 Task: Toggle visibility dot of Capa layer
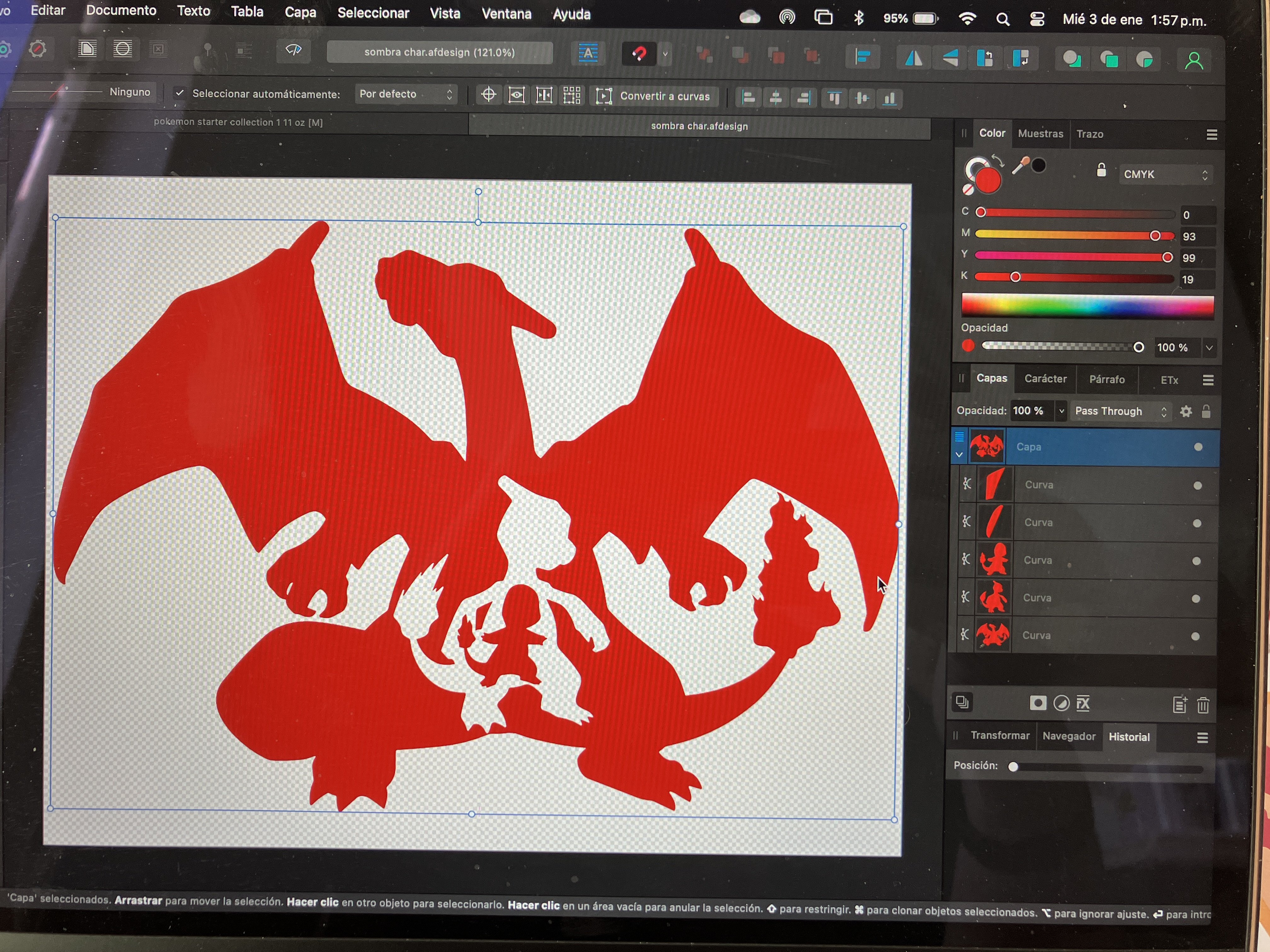1198,447
